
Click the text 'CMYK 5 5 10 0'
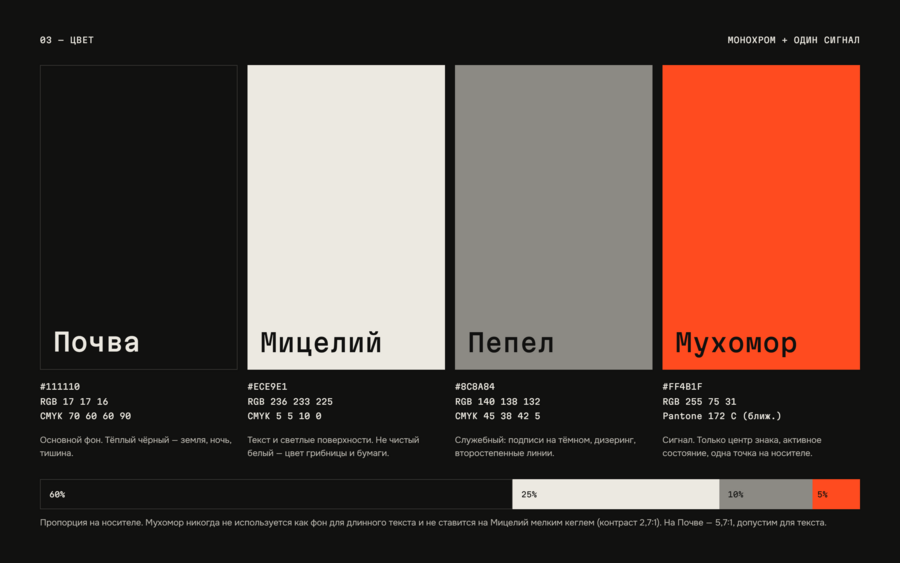pos(285,416)
